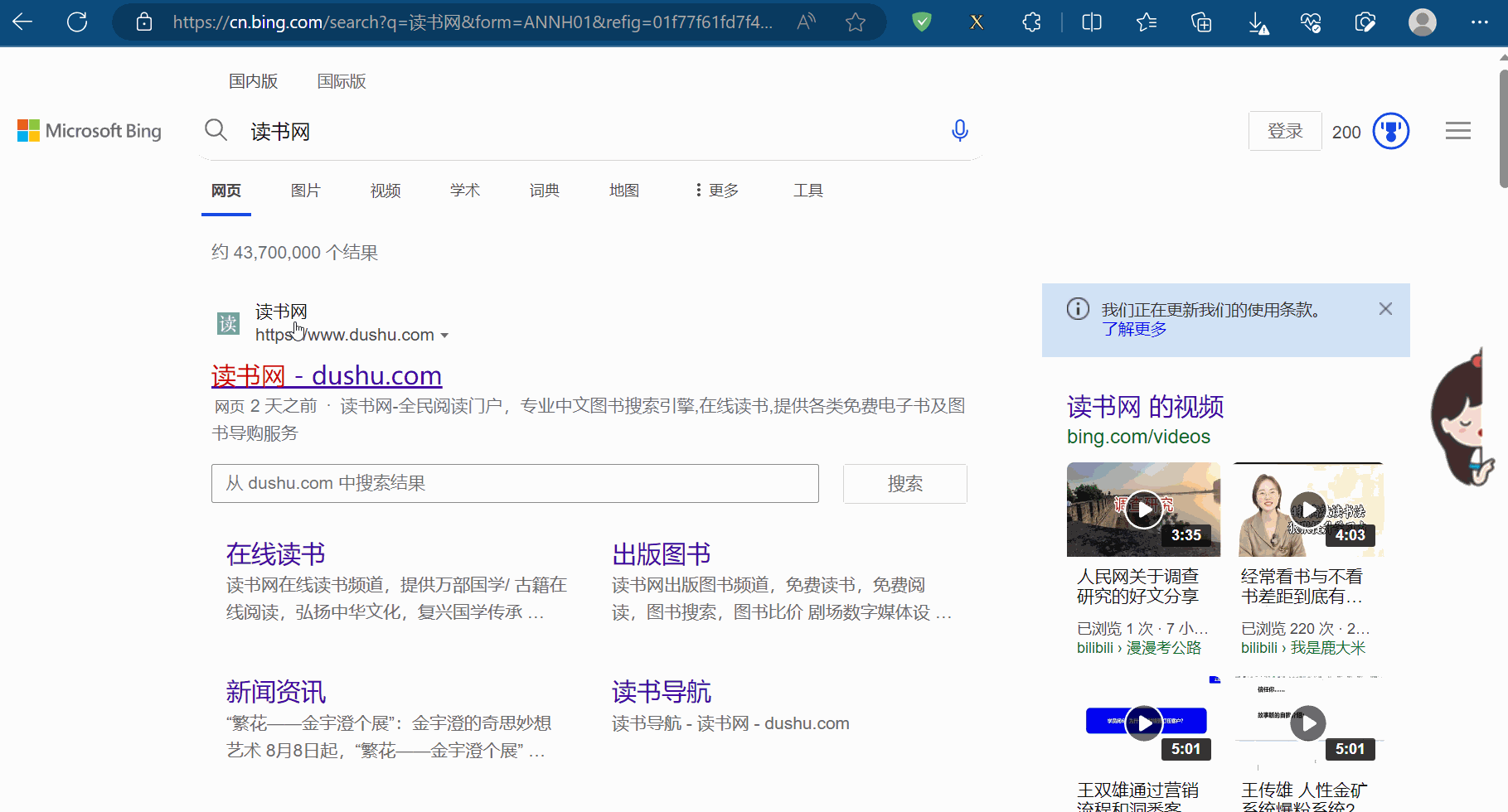This screenshot has width=1508, height=812.
Task: Open the profile avatar icon
Action: [x=1423, y=22]
